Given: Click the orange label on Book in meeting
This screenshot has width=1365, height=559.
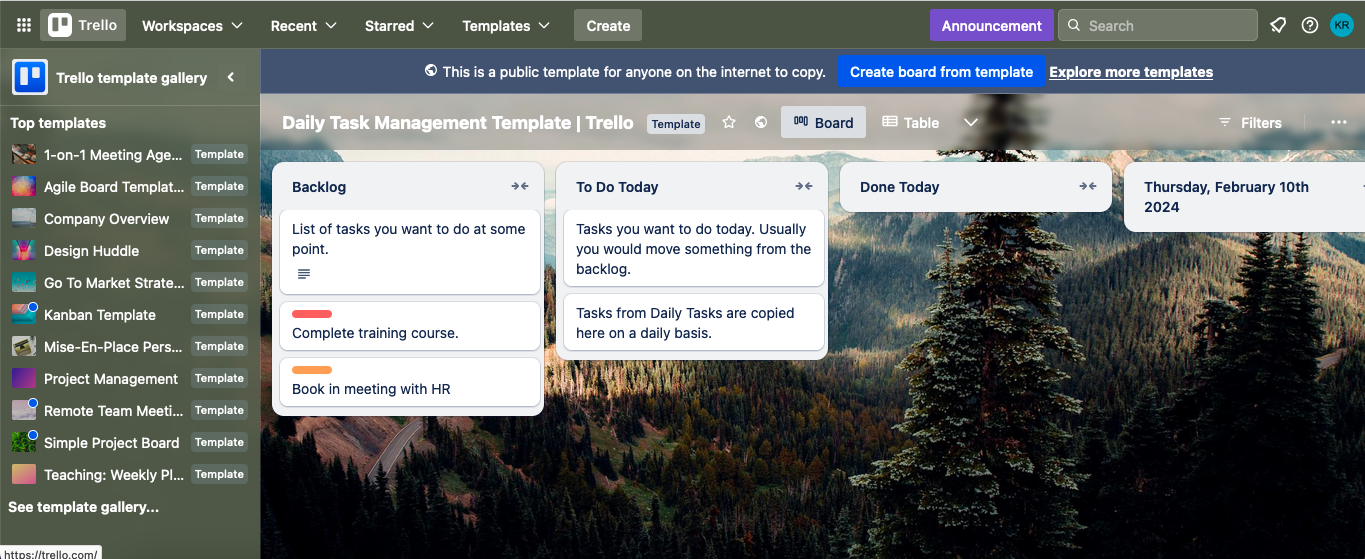Looking at the screenshot, I should coord(312,370).
